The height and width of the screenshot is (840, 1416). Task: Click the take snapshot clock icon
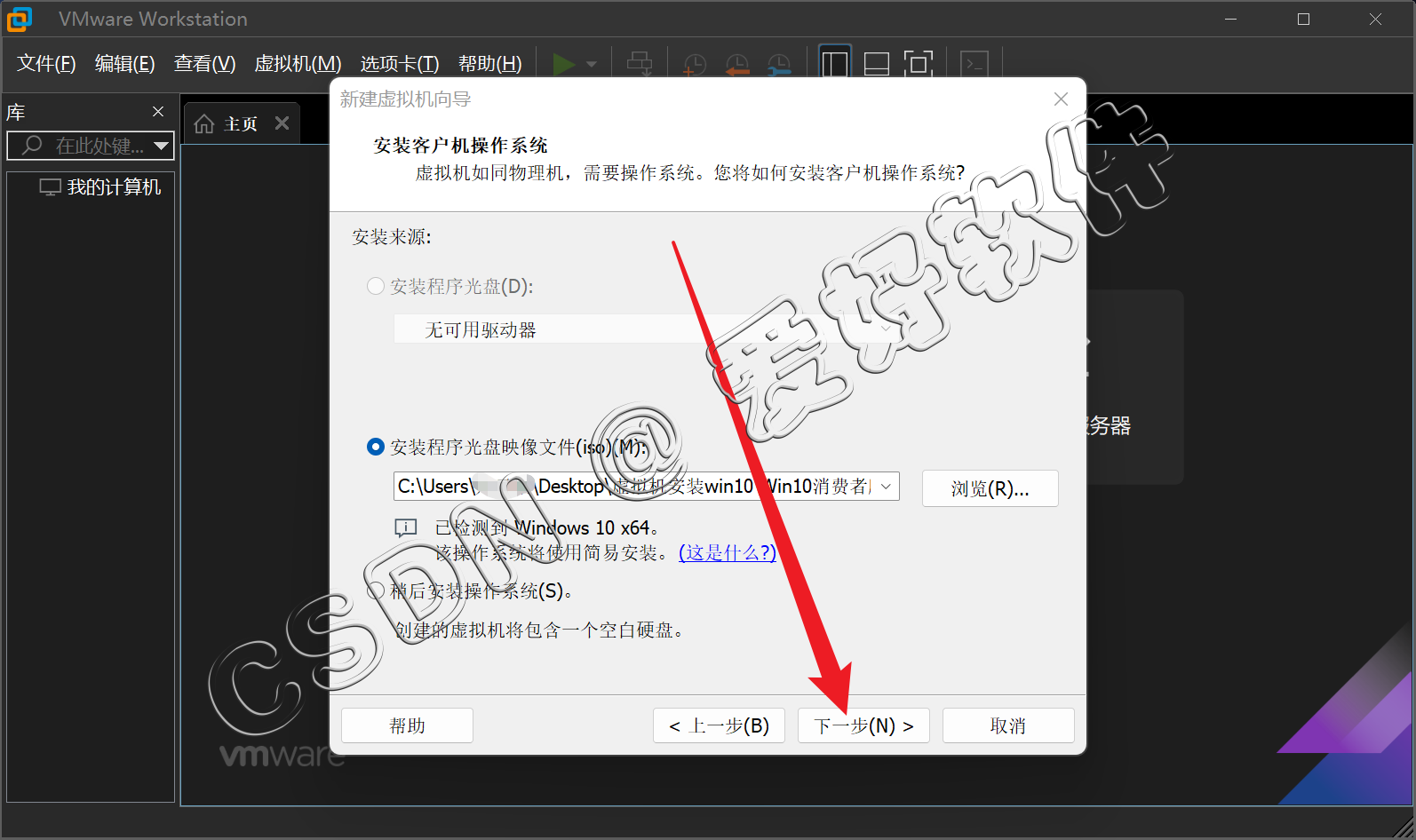[x=695, y=64]
